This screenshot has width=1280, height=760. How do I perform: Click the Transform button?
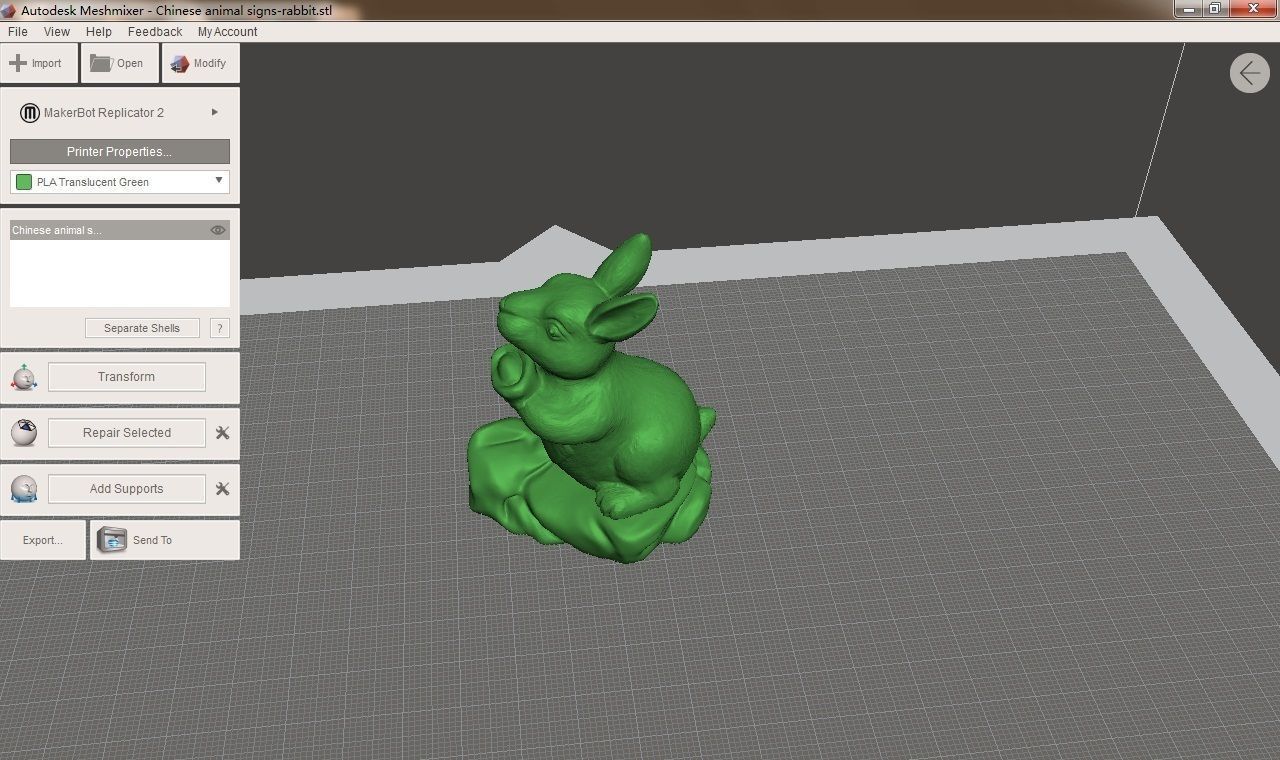(127, 377)
